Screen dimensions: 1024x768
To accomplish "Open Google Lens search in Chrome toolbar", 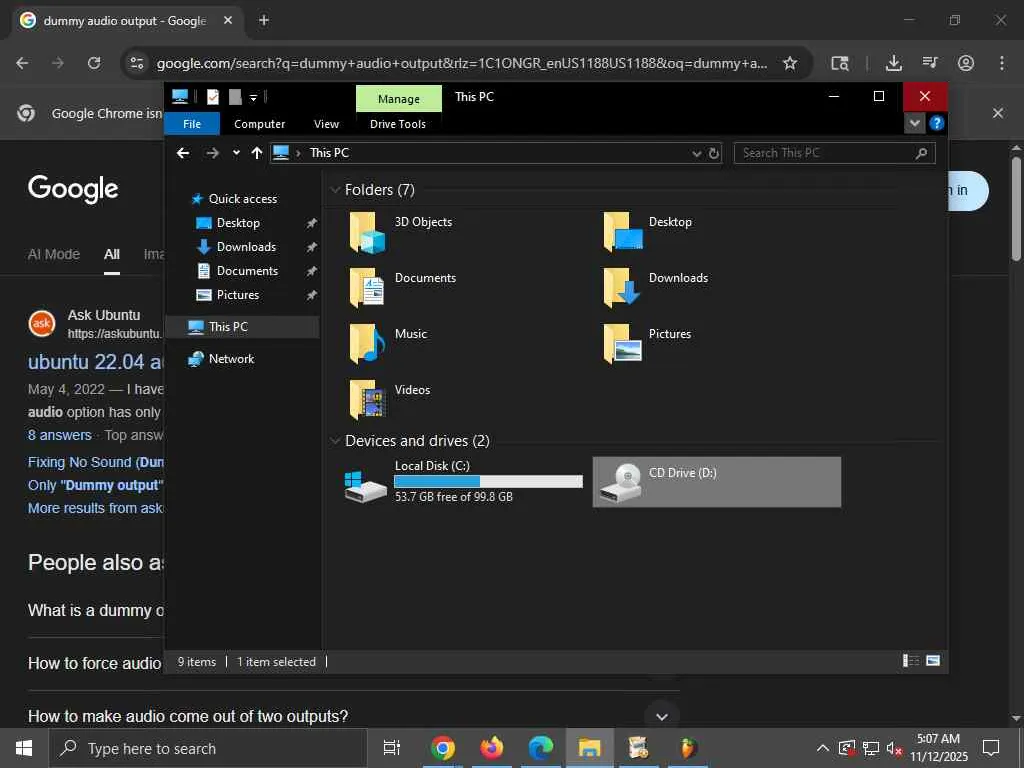I will tap(840, 63).
